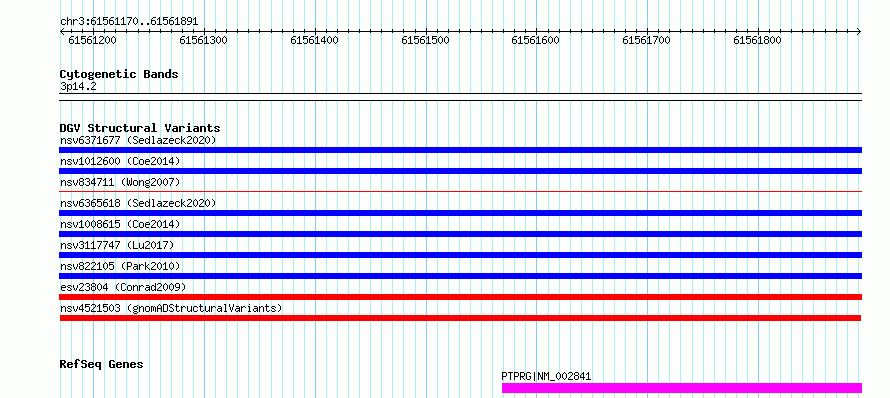Screen dimensions: 890x398
Task: Click the right arrow of the ruler
Action: (x=859, y=32)
